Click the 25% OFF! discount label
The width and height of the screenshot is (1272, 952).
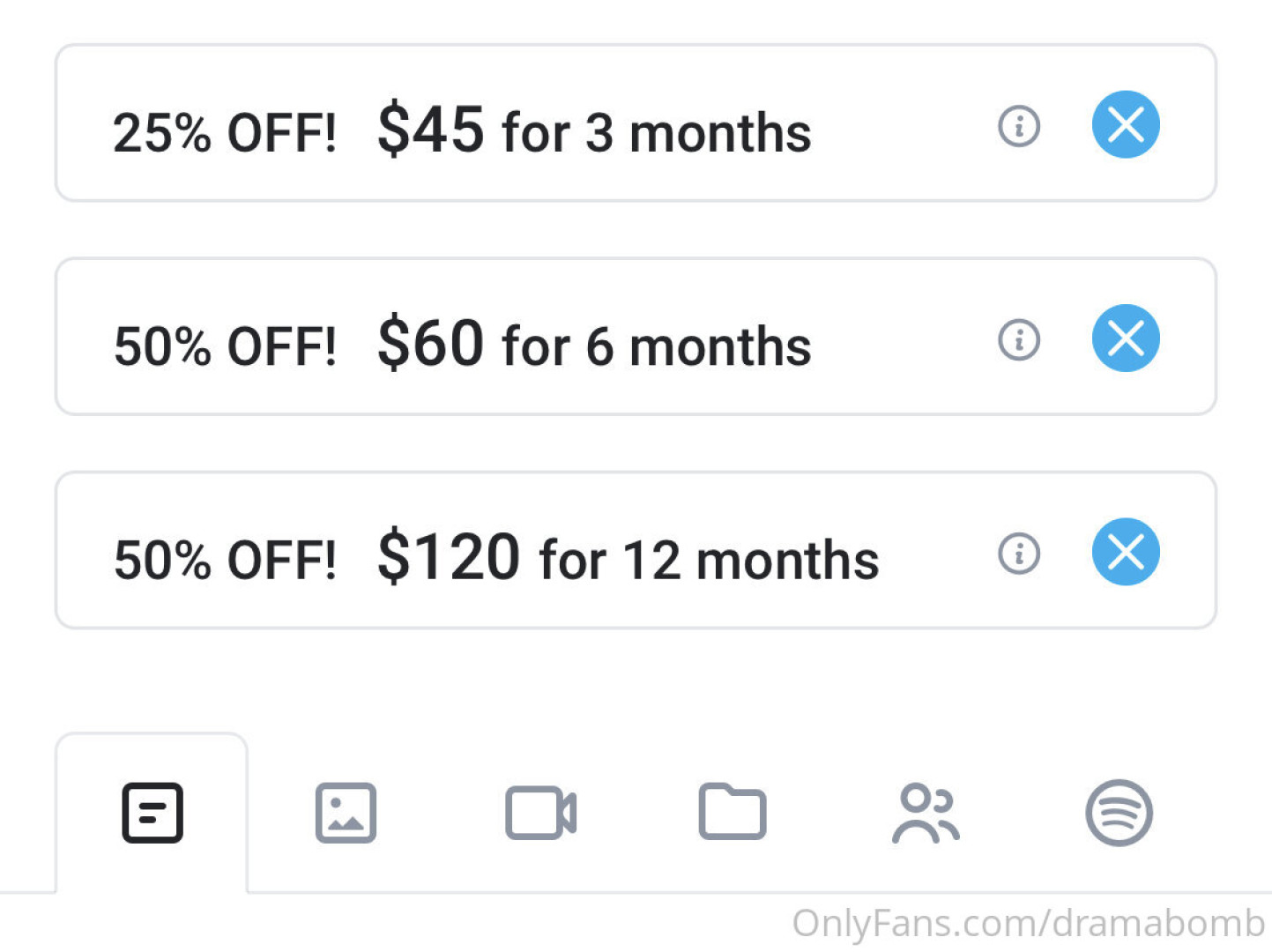point(225,133)
